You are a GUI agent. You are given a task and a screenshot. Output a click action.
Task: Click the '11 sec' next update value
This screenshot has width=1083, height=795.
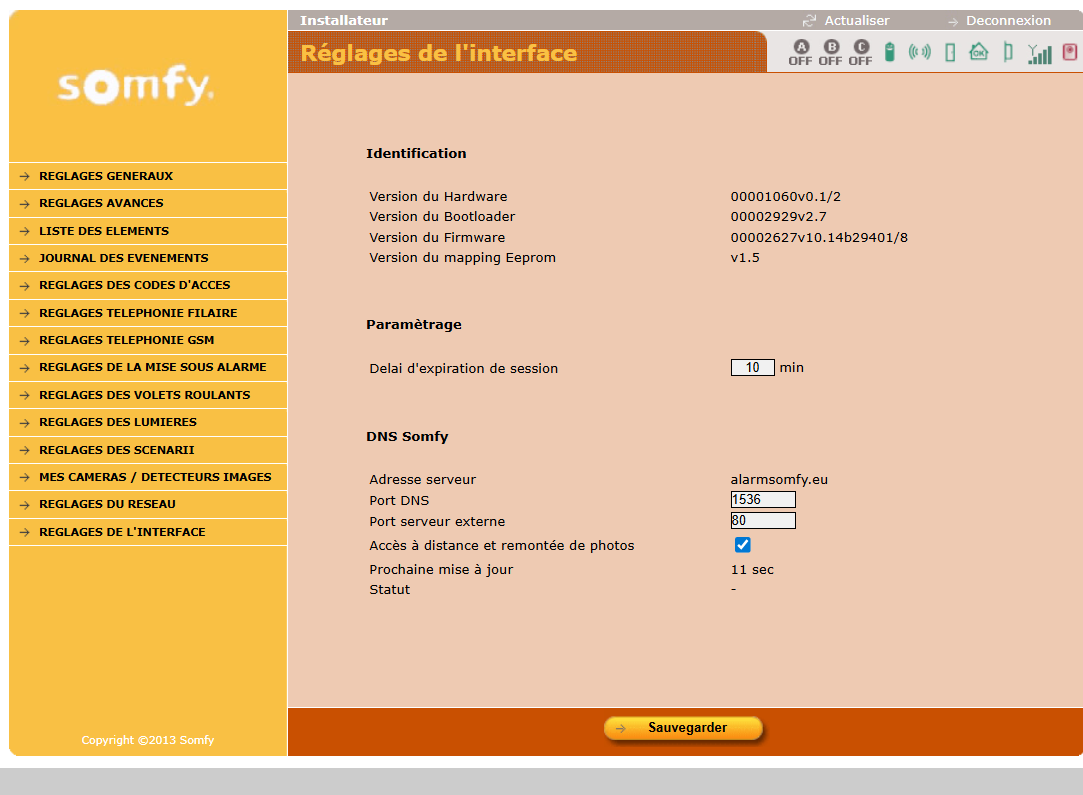(752, 570)
